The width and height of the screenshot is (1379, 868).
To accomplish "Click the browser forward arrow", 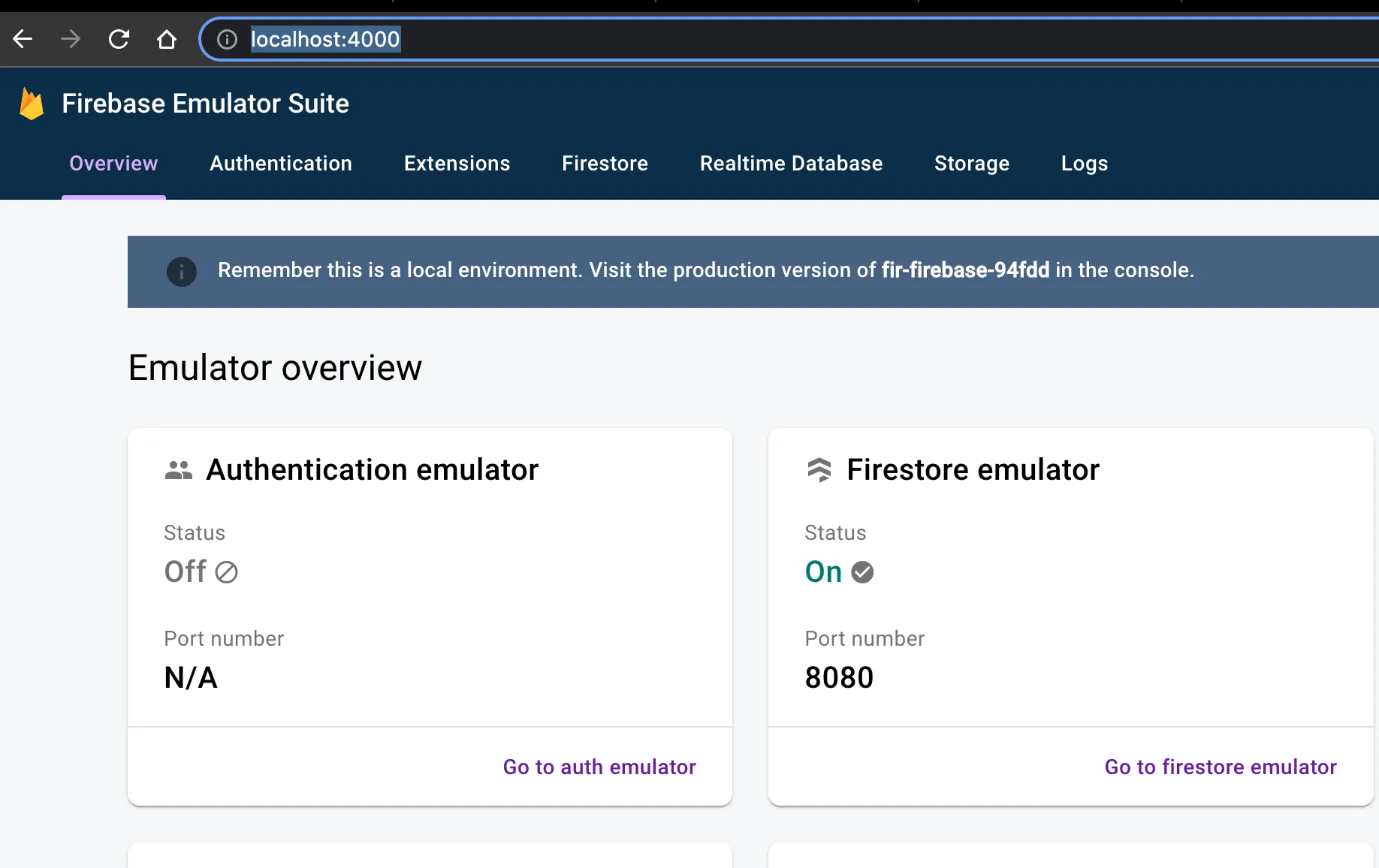I will click(x=71, y=39).
